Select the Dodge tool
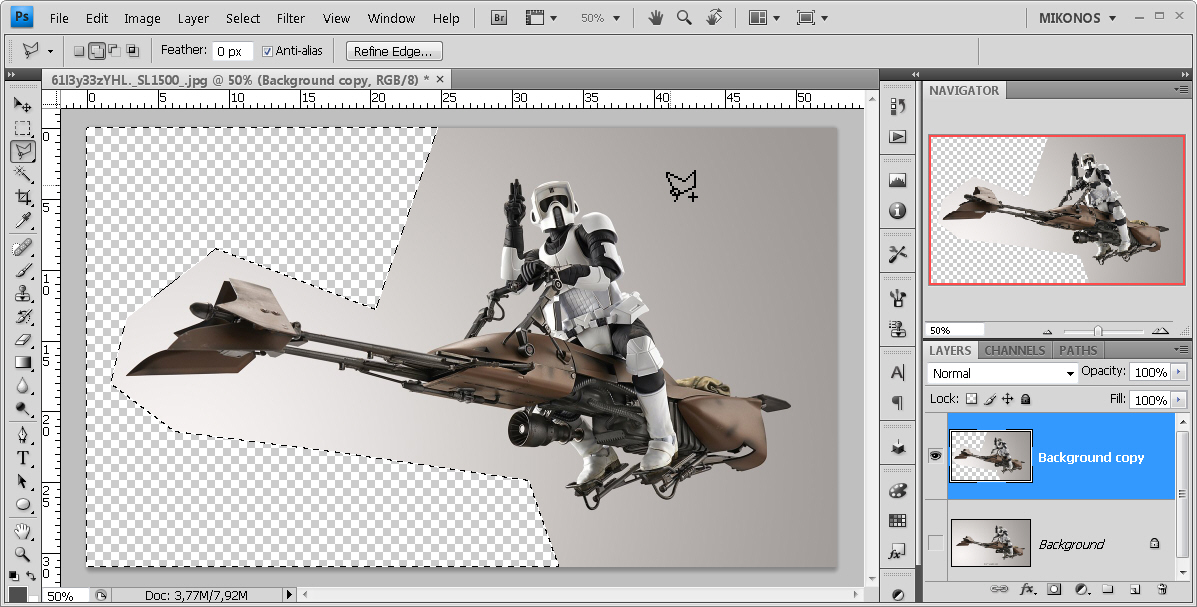 point(22,408)
